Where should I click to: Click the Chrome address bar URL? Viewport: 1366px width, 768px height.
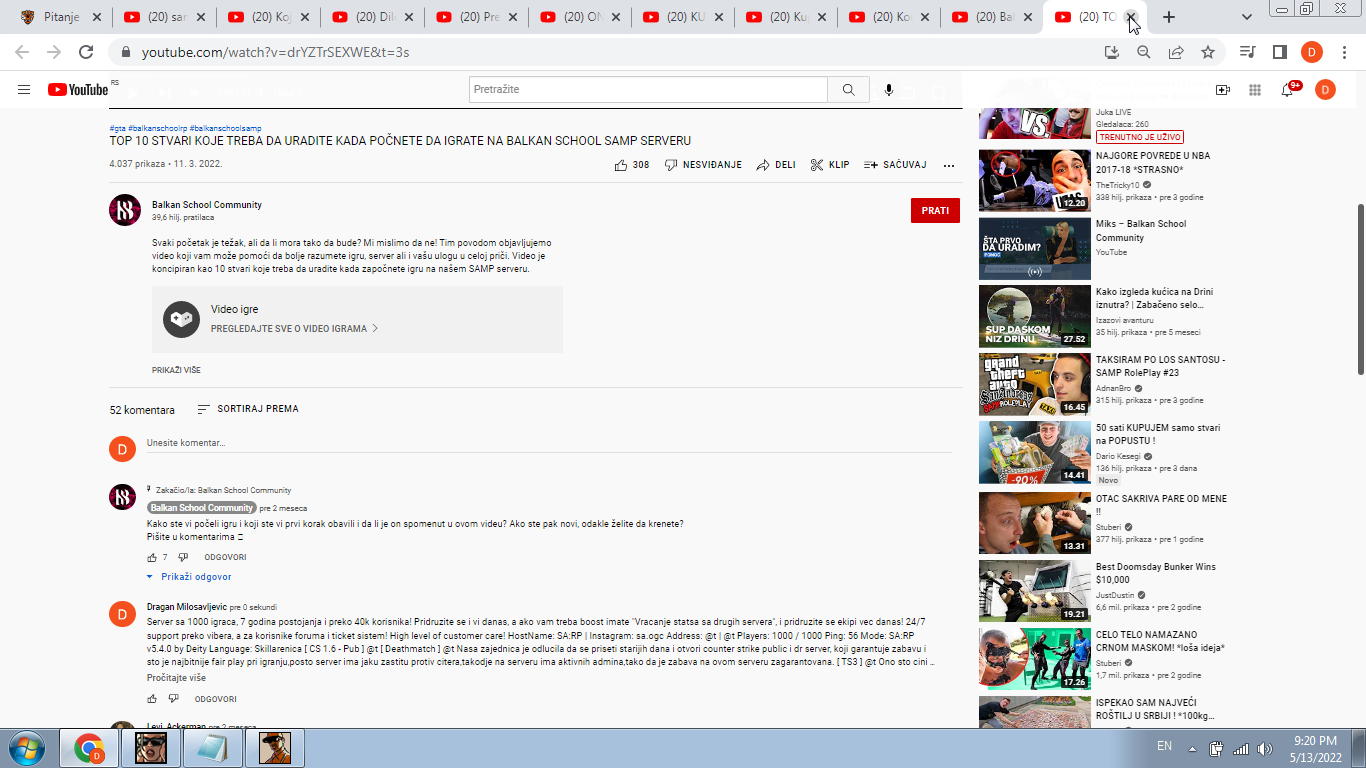pyautogui.click(x=275, y=52)
